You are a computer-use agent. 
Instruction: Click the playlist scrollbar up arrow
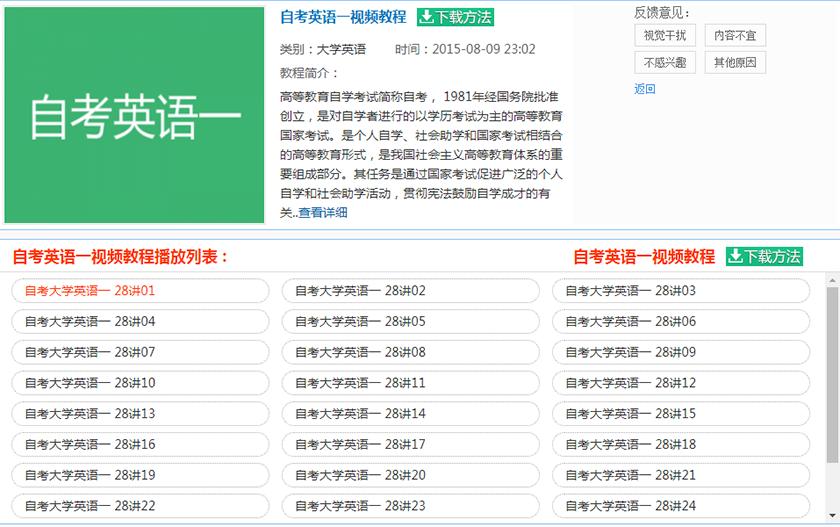click(832, 280)
